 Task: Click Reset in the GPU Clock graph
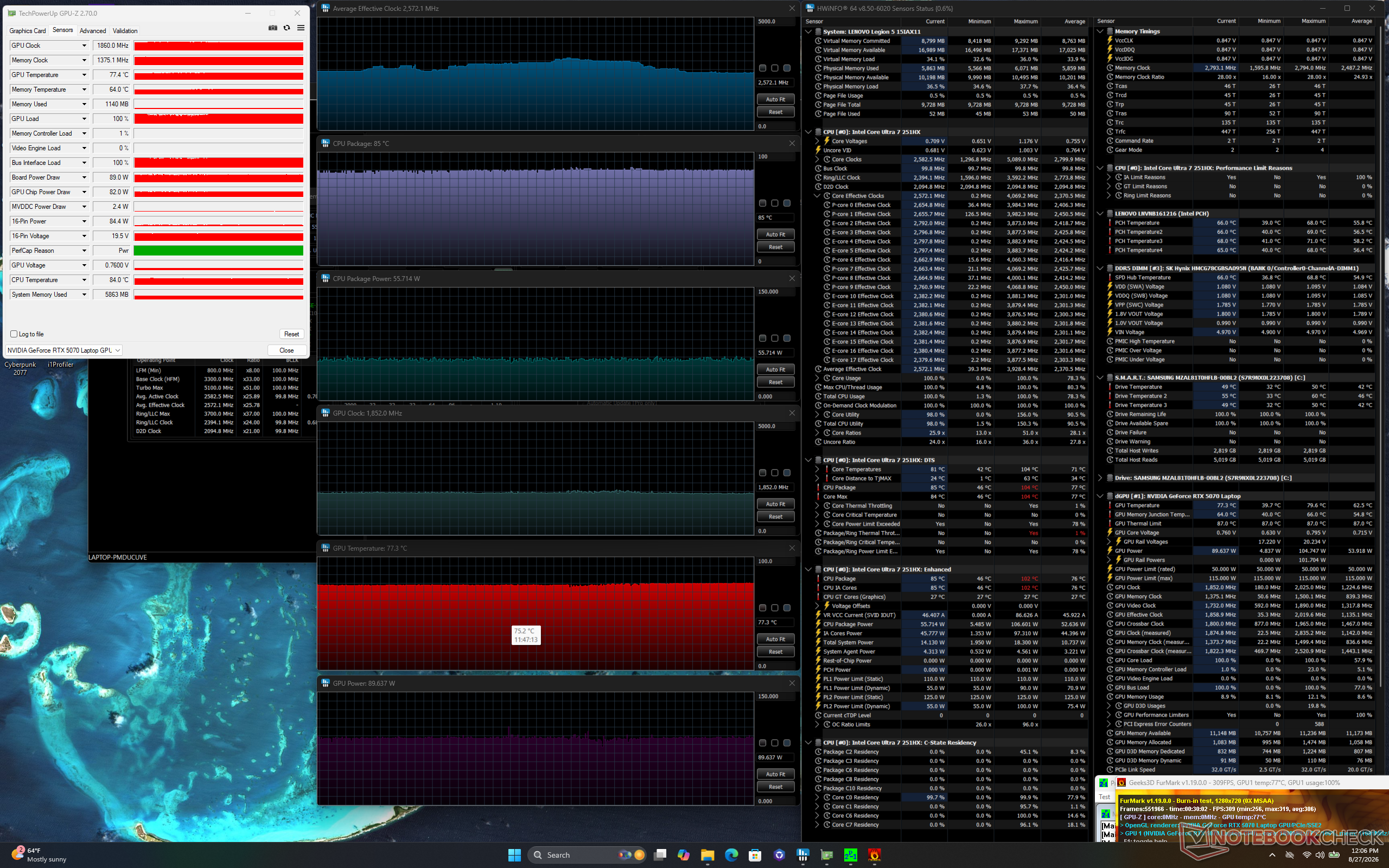tap(775, 516)
